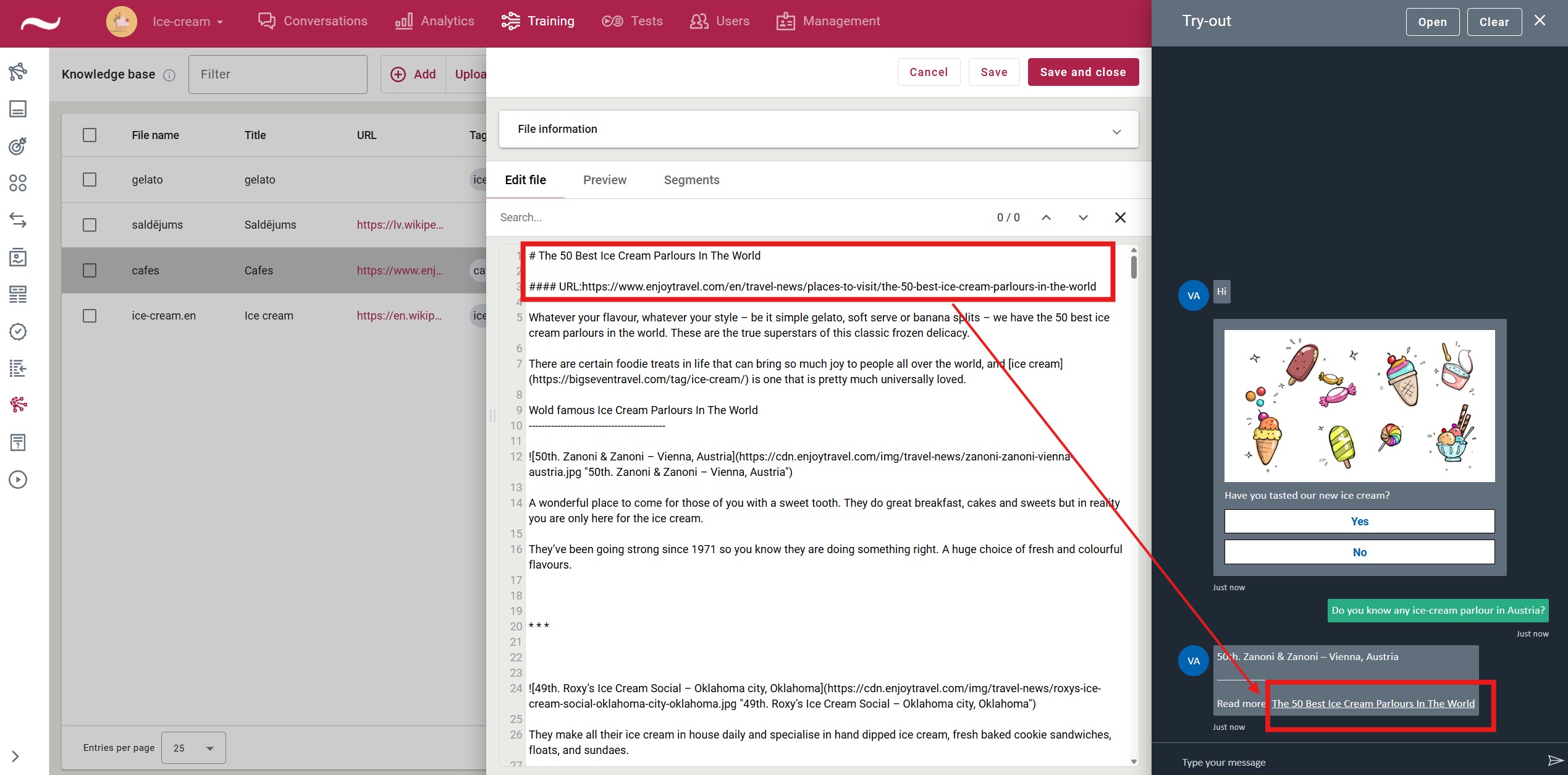Switch to the Segments tab

point(691,180)
